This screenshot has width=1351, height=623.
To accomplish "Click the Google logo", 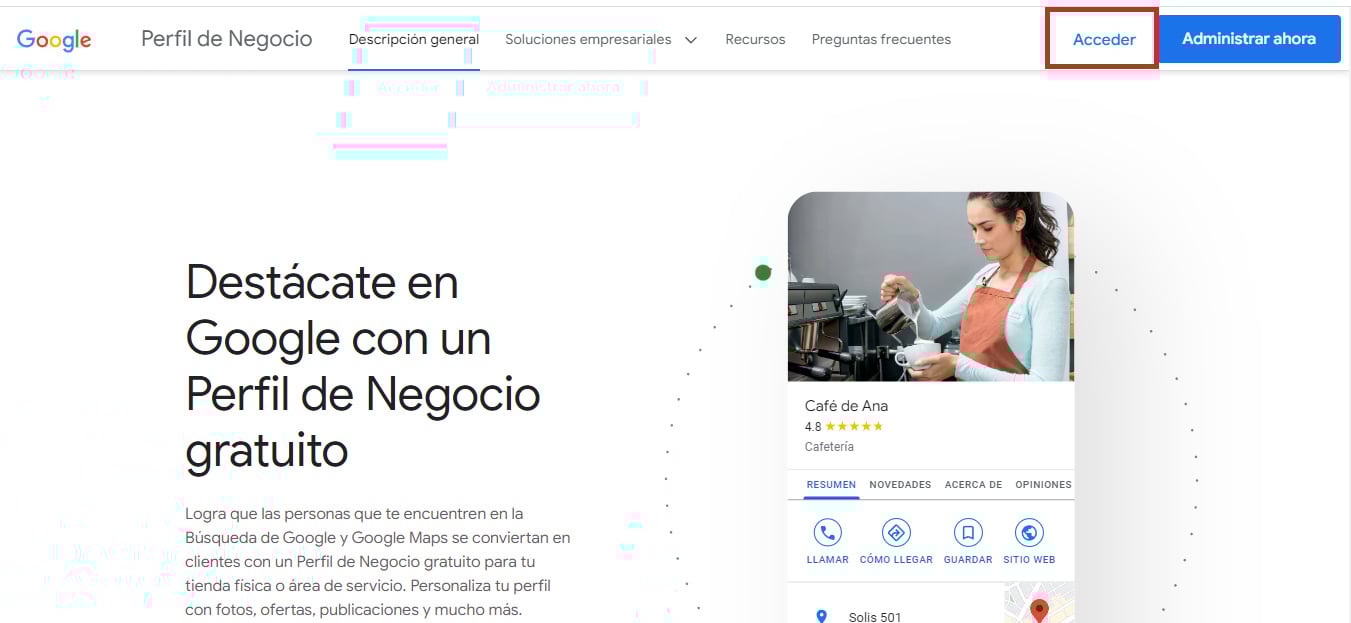I will pos(54,40).
